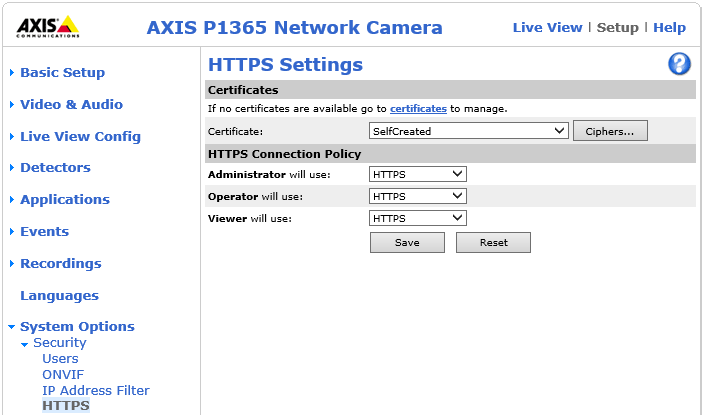Open the Administrator connection policy dropdown
This screenshot has height=415, width=711.
[x=418, y=174]
